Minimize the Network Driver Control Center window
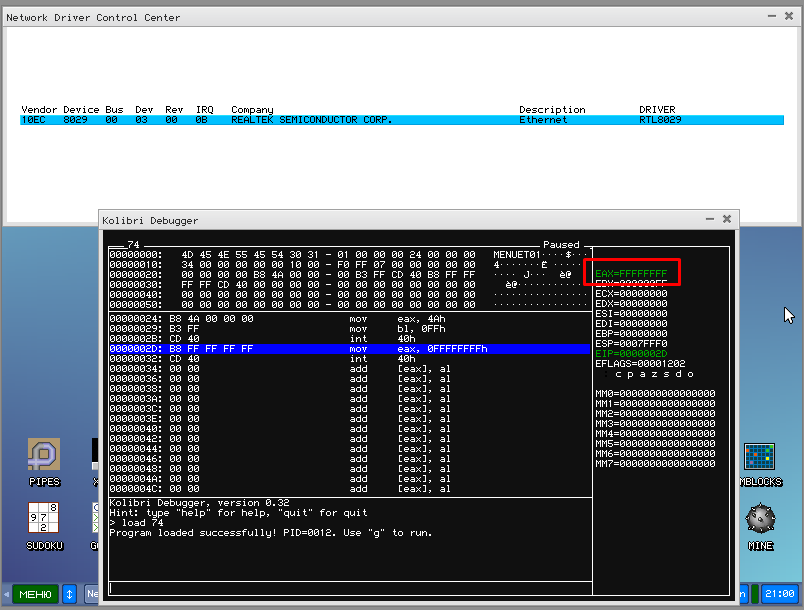The height and width of the screenshot is (610, 804). pos(770,16)
